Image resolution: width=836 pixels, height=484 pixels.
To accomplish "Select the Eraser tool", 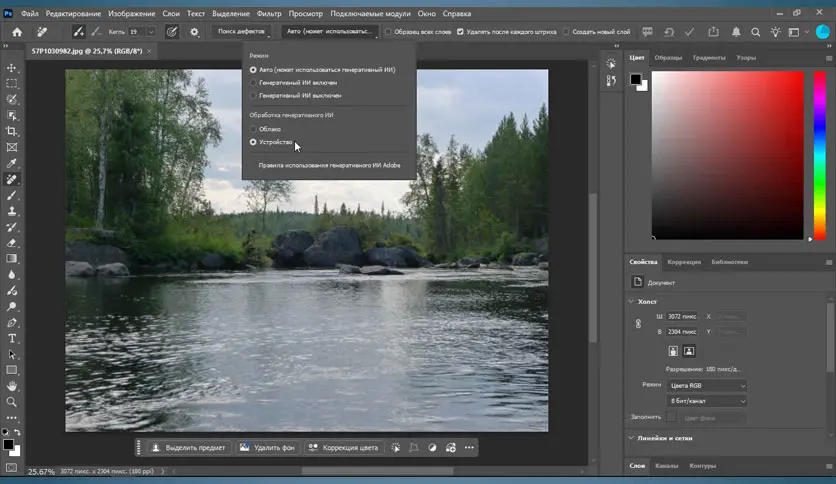I will (x=11, y=243).
